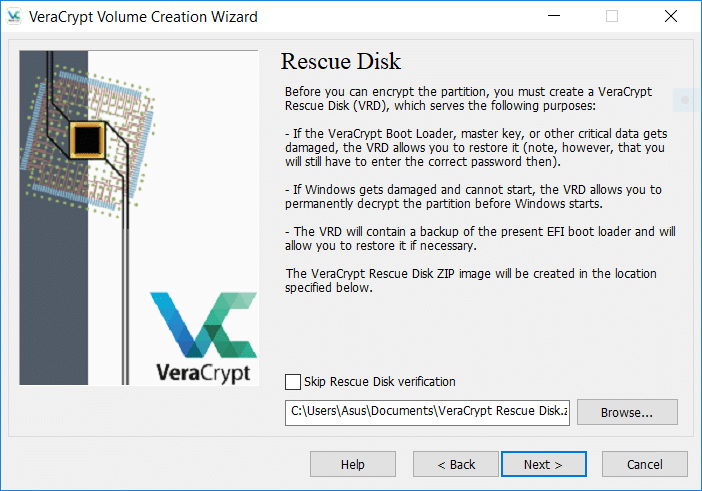702x491 pixels.
Task: Close the VeraCrypt wizard window
Action: (x=671, y=17)
